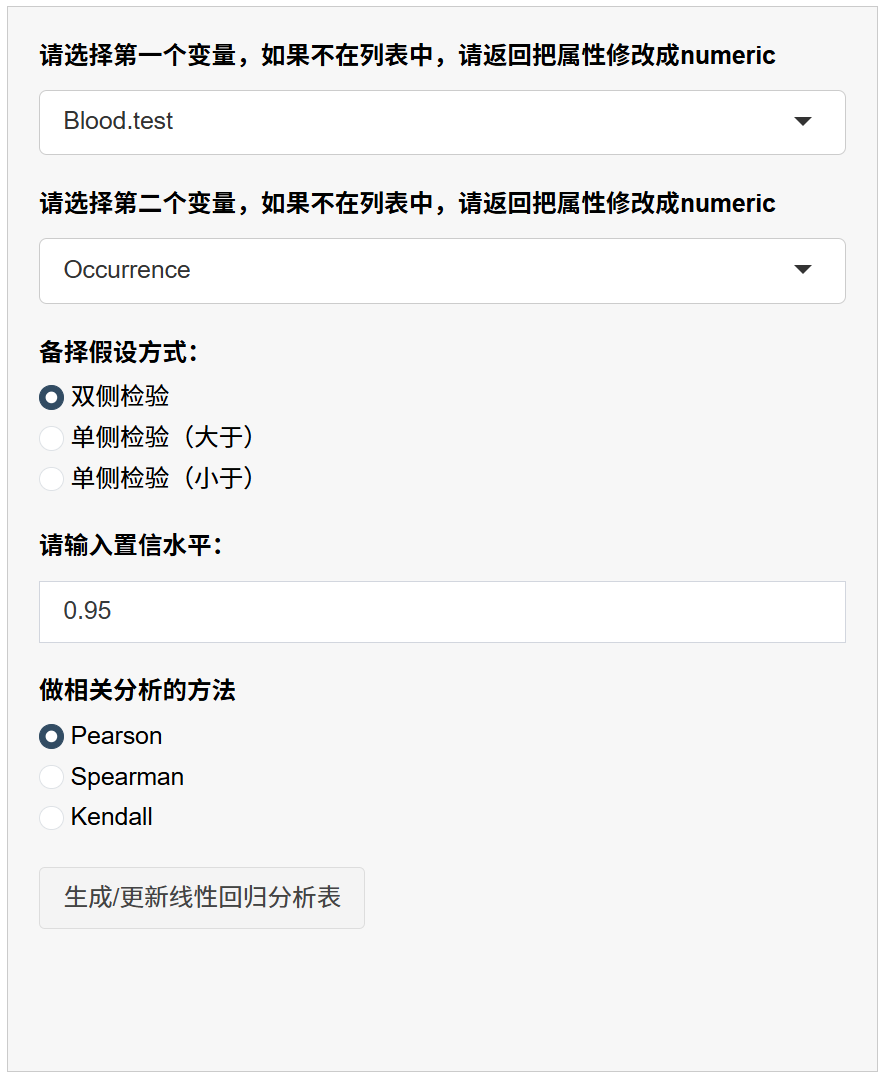The image size is (894, 1086).
Task: Pick the Kendall correlation method
Action: click(51, 817)
